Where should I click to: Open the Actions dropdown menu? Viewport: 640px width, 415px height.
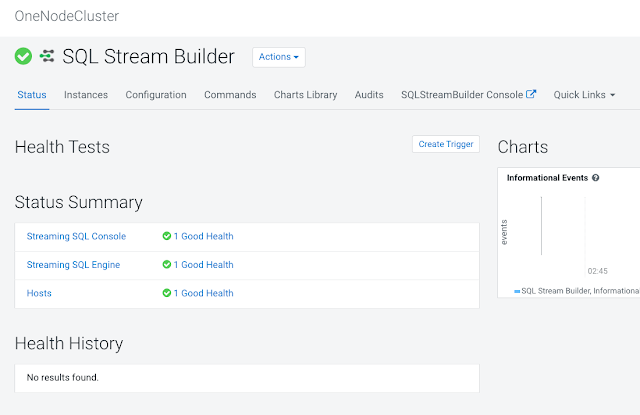tap(279, 57)
